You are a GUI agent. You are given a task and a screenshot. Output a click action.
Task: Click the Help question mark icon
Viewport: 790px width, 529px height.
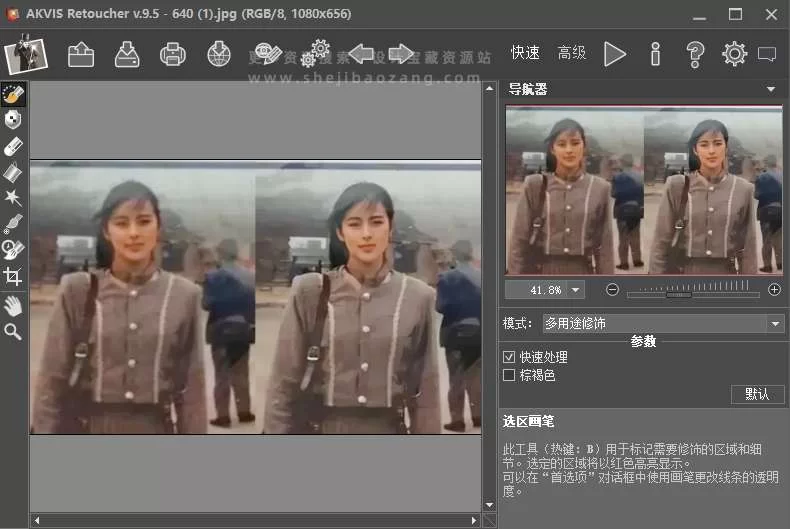pyautogui.click(x=696, y=54)
